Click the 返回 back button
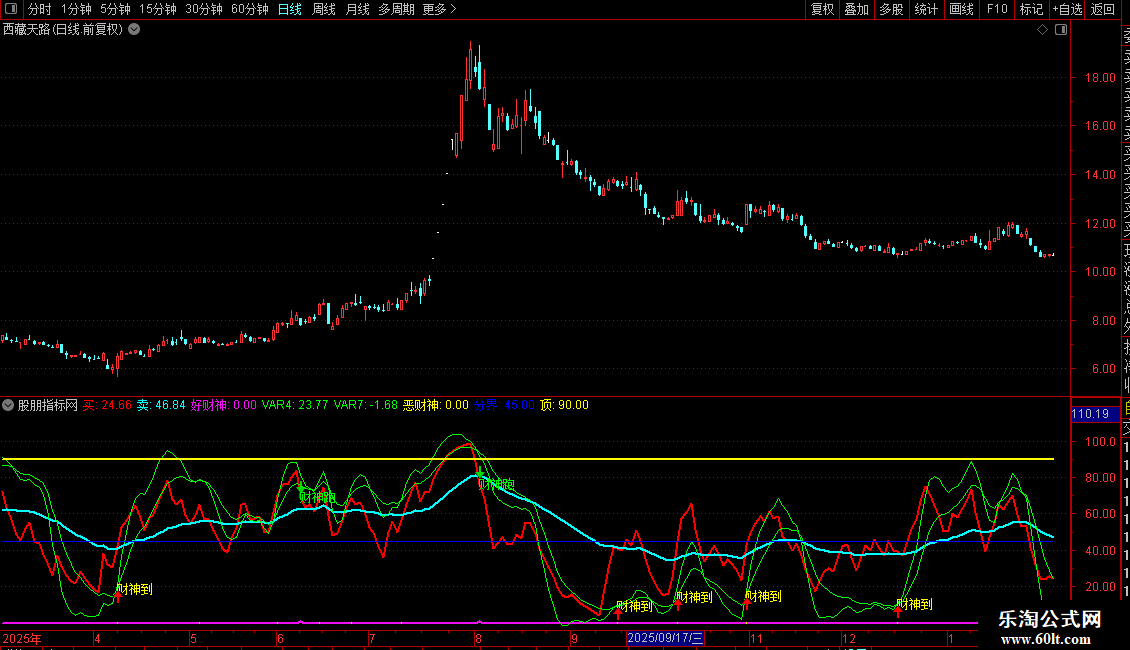The width and height of the screenshot is (1130, 650). tap(1103, 9)
